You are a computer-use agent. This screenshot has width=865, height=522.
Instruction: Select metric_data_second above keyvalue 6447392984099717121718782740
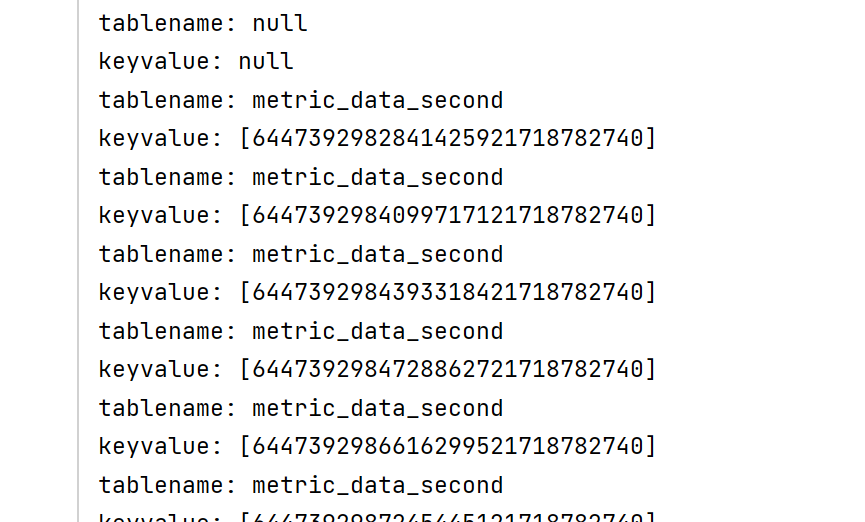[378, 178]
